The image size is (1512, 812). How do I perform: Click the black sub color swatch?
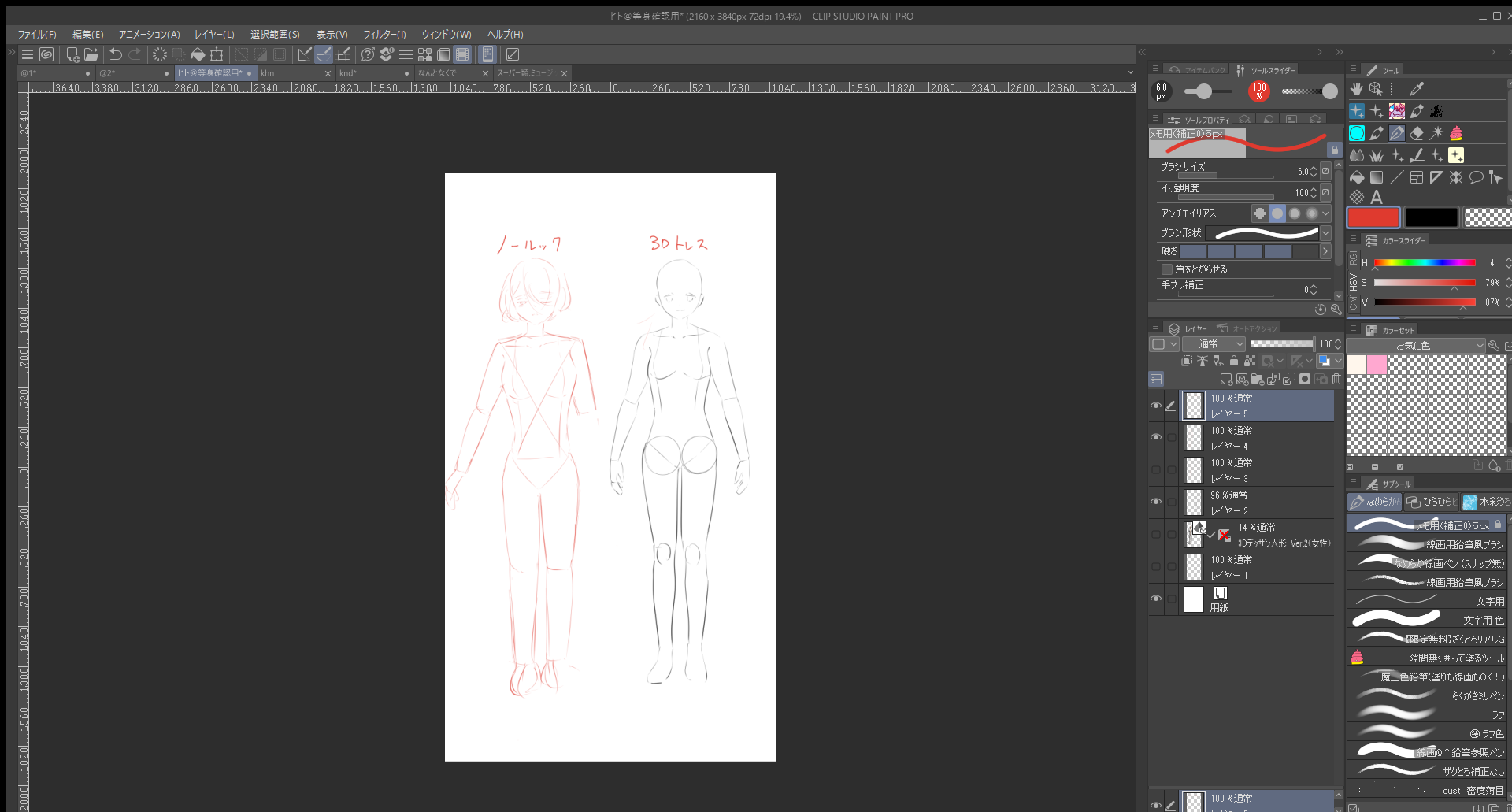pyautogui.click(x=1431, y=217)
